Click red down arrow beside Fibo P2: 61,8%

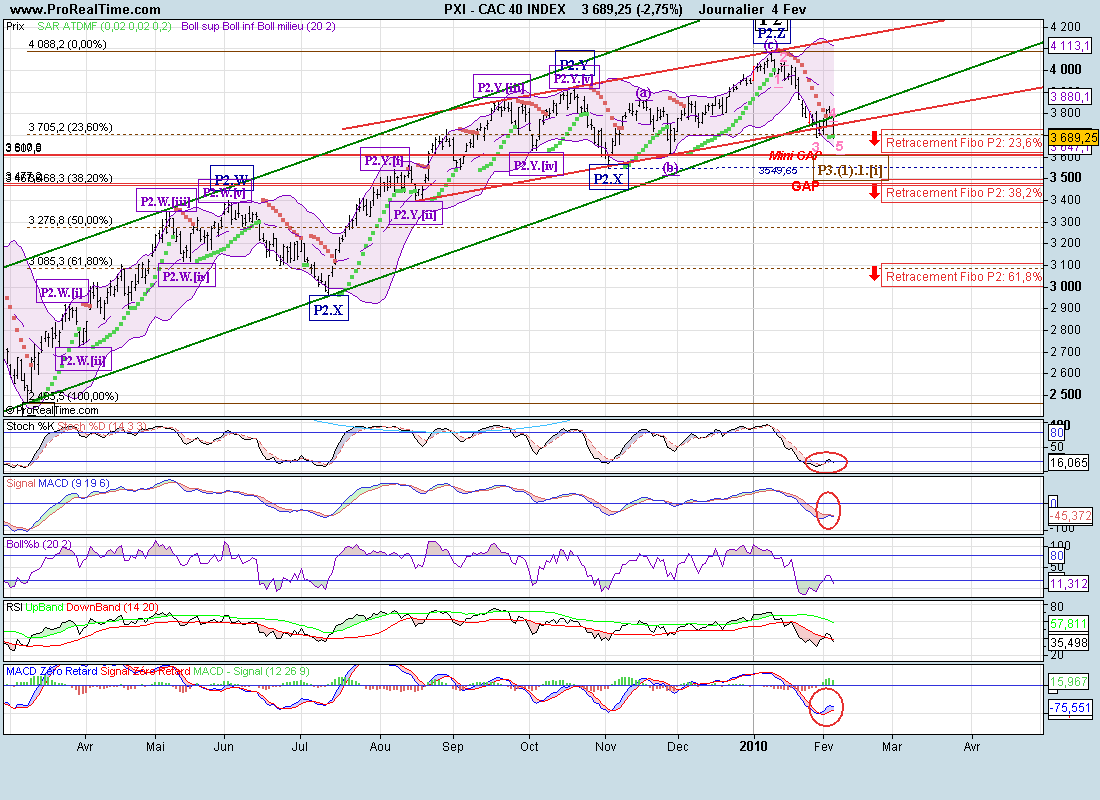pyautogui.click(x=874, y=274)
